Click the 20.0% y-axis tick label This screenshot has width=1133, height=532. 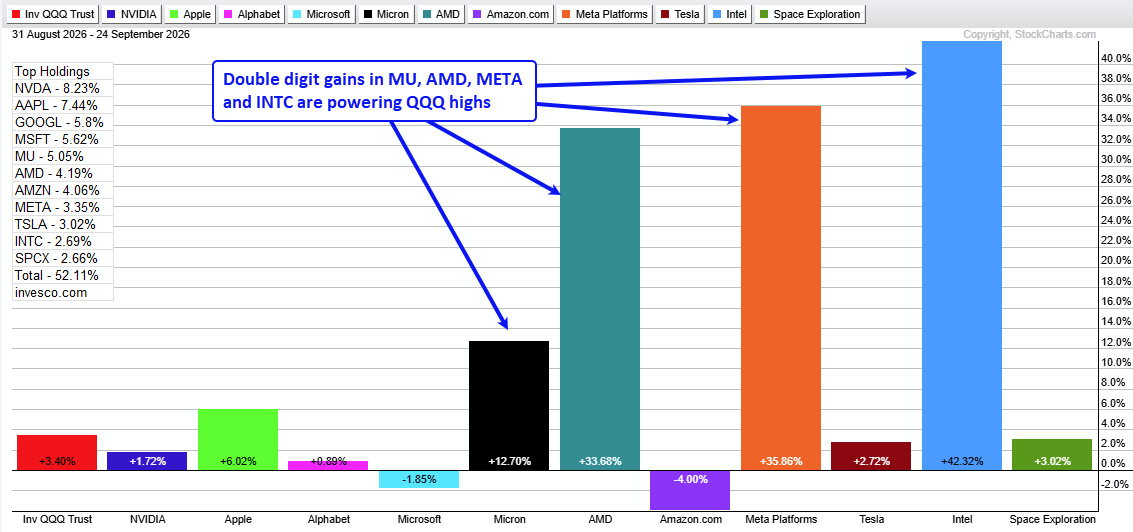(1114, 260)
